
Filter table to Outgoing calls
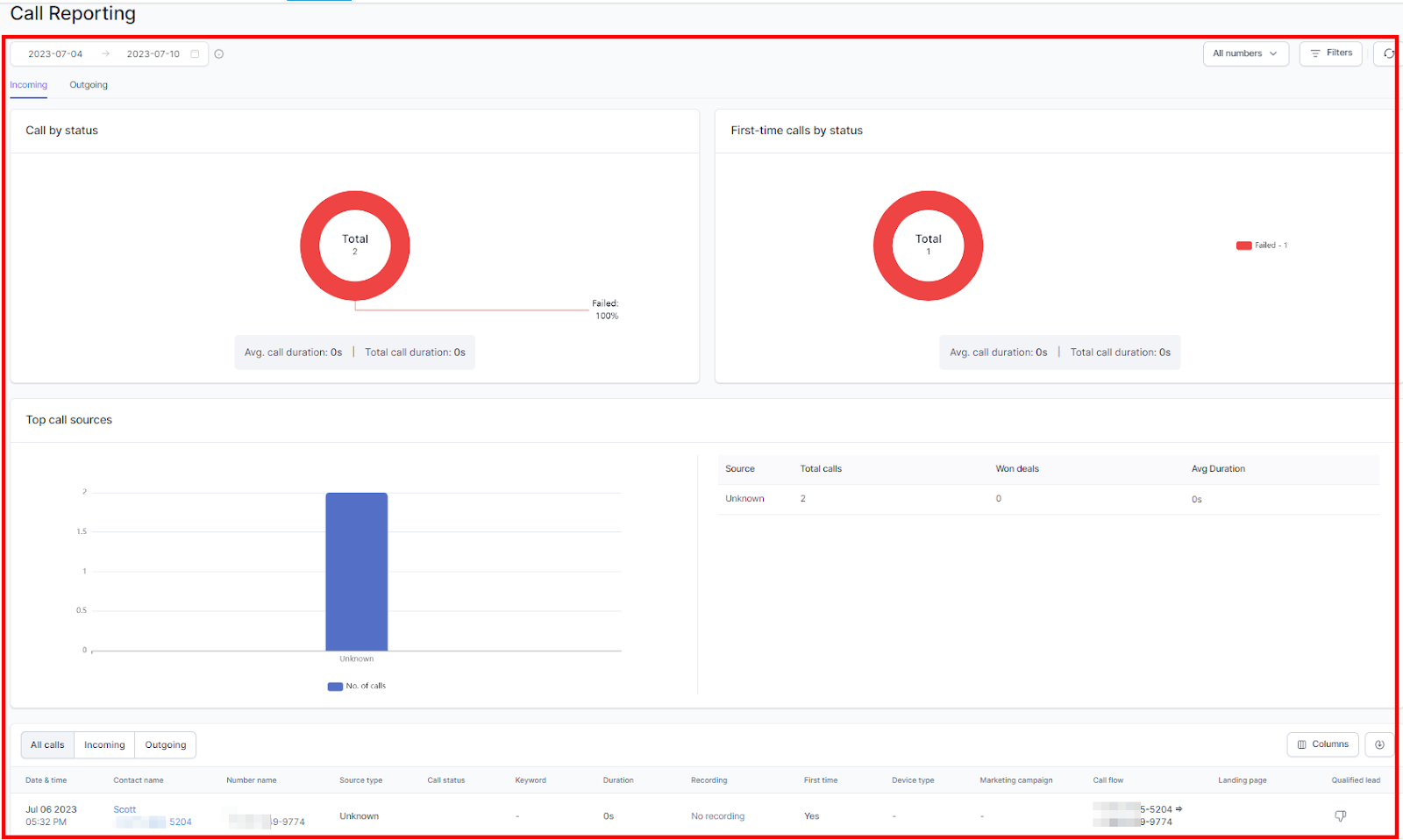click(x=166, y=745)
